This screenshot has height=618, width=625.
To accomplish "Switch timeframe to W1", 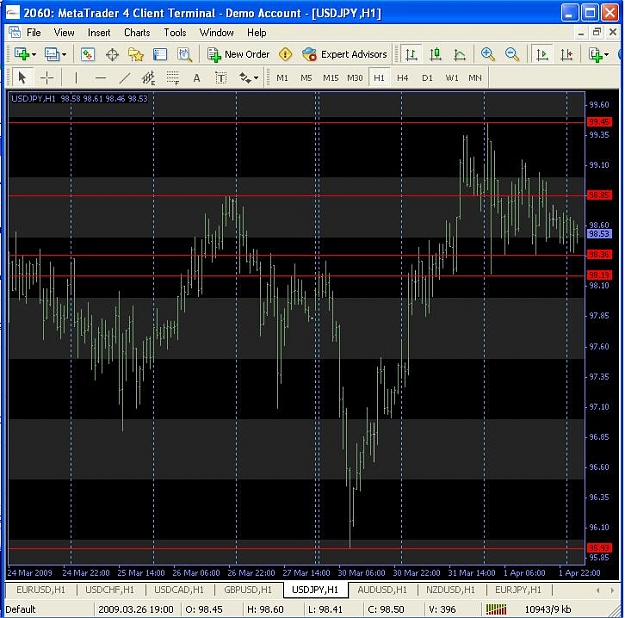I will coord(452,78).
